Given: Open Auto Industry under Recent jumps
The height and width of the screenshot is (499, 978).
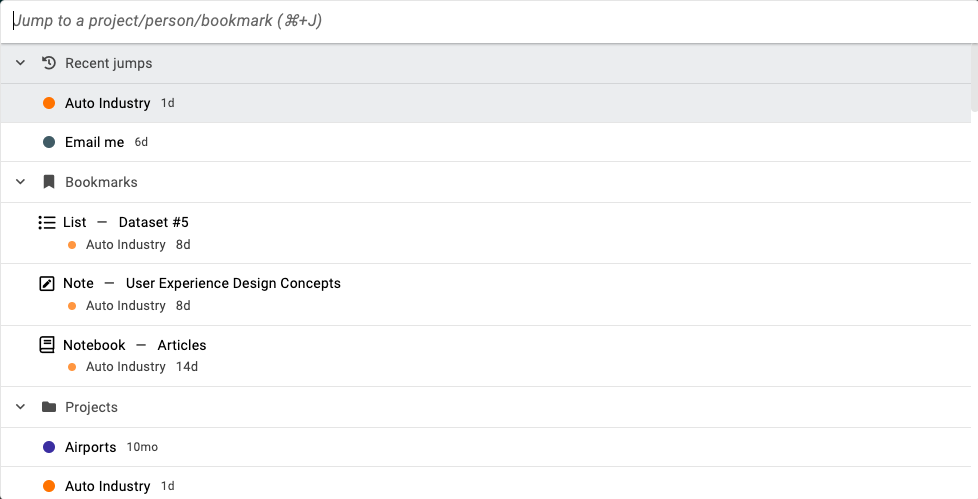Looking at the screenshot, I should 485,103.
